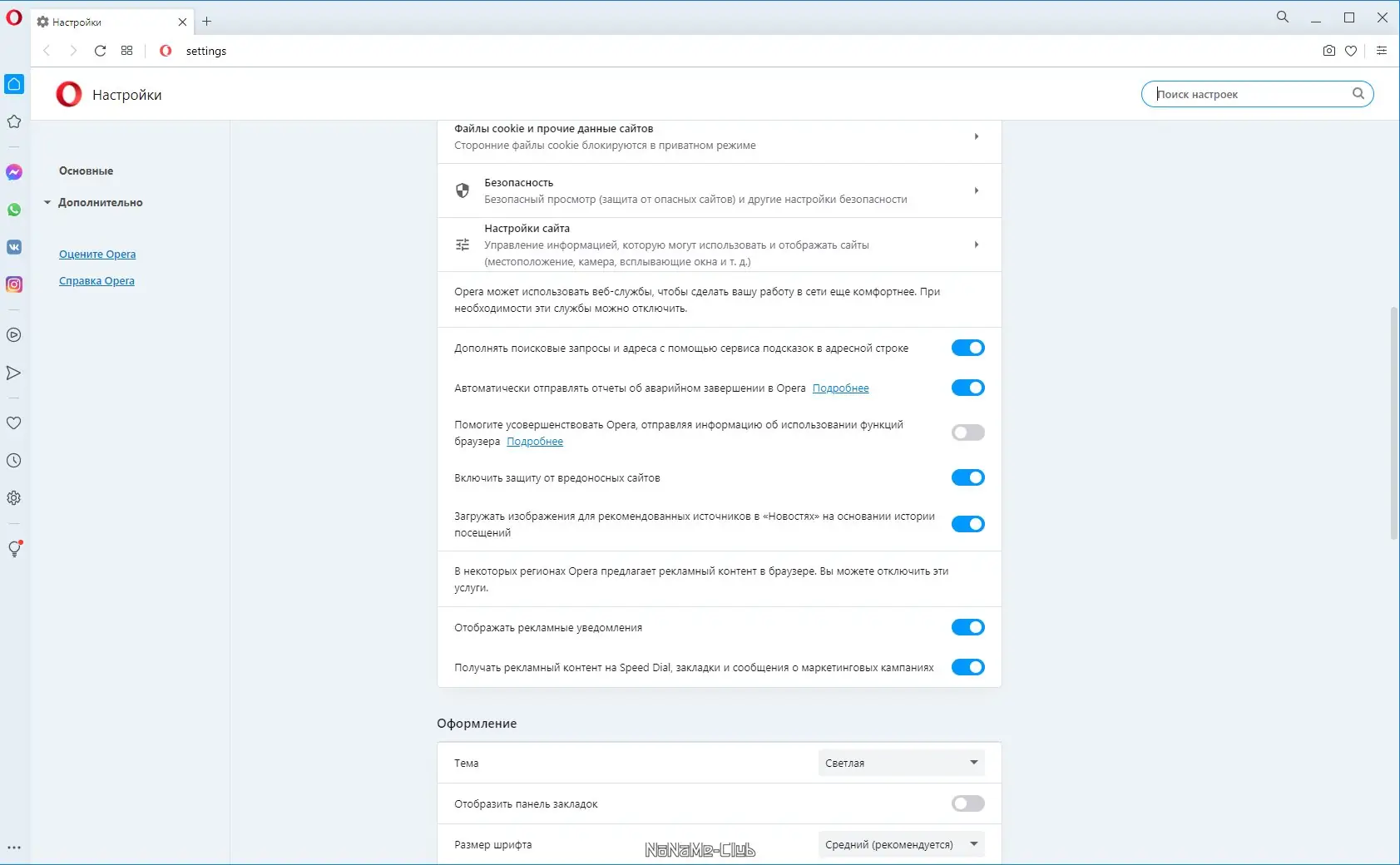1400x865 pixels.
Task: Reload the settings page
Action: pos(100,51)
